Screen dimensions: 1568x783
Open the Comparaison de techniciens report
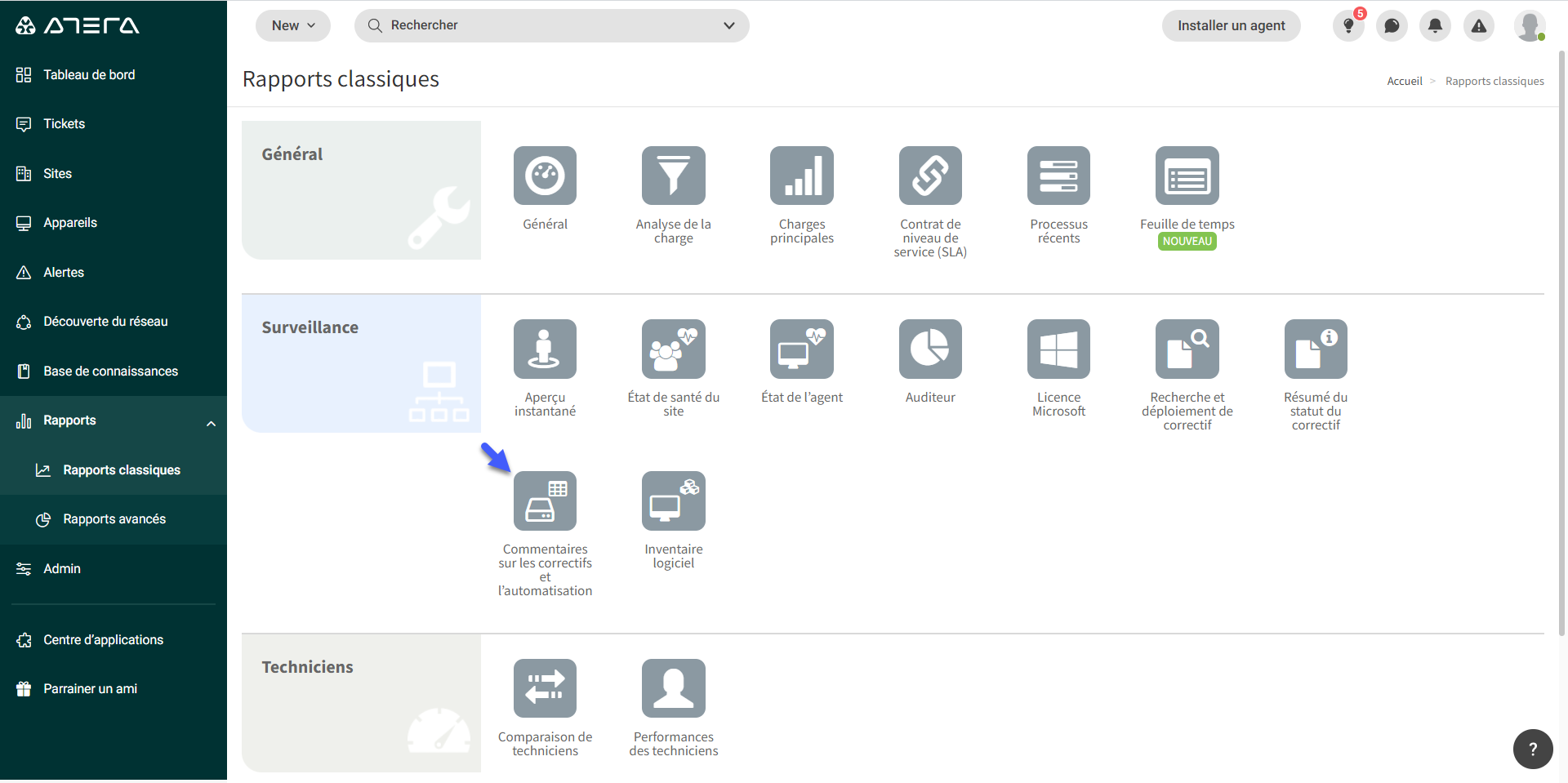(545, 688)
